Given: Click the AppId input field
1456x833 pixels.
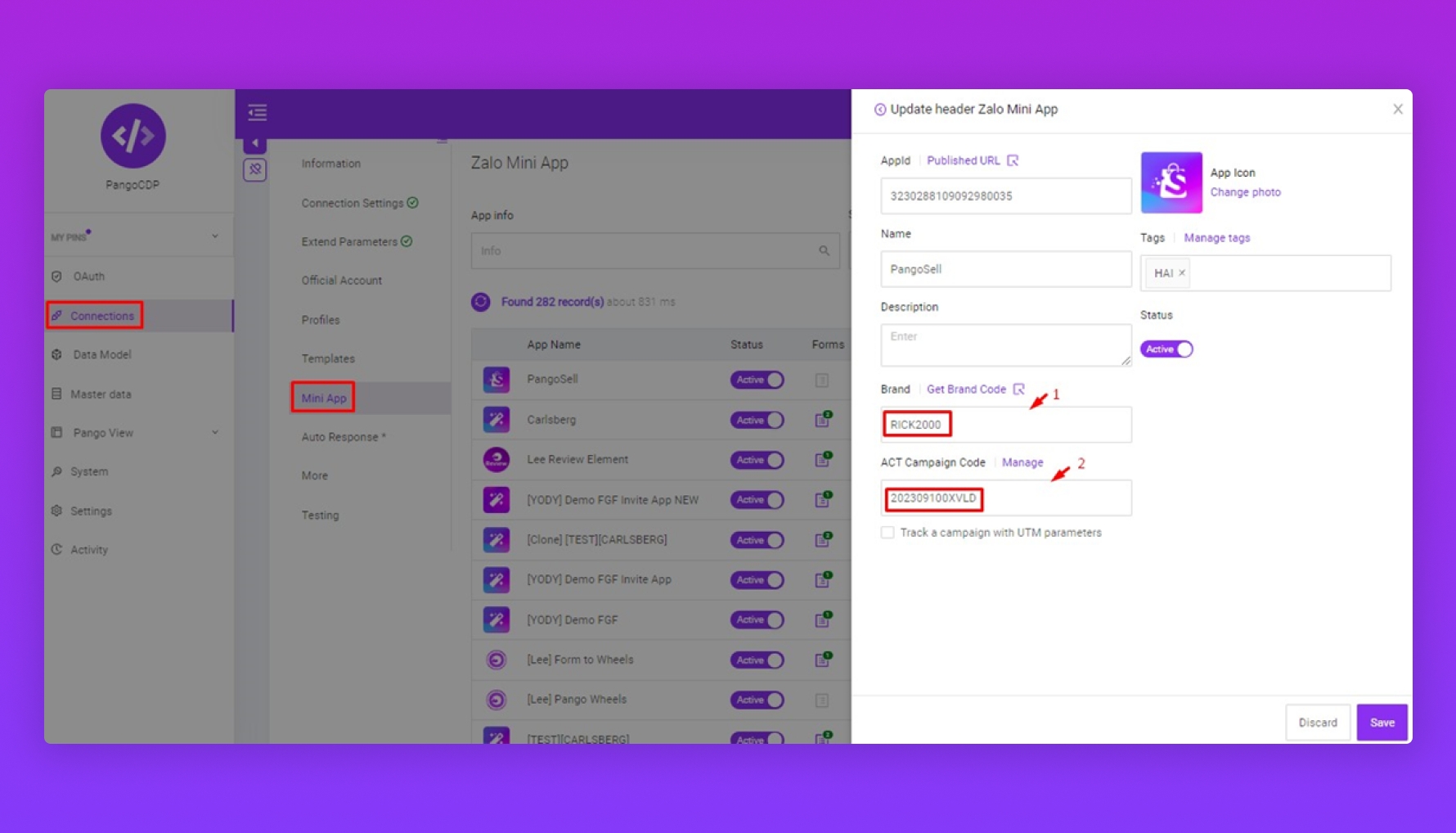Looking at the screenshot, I should 1005,196.
